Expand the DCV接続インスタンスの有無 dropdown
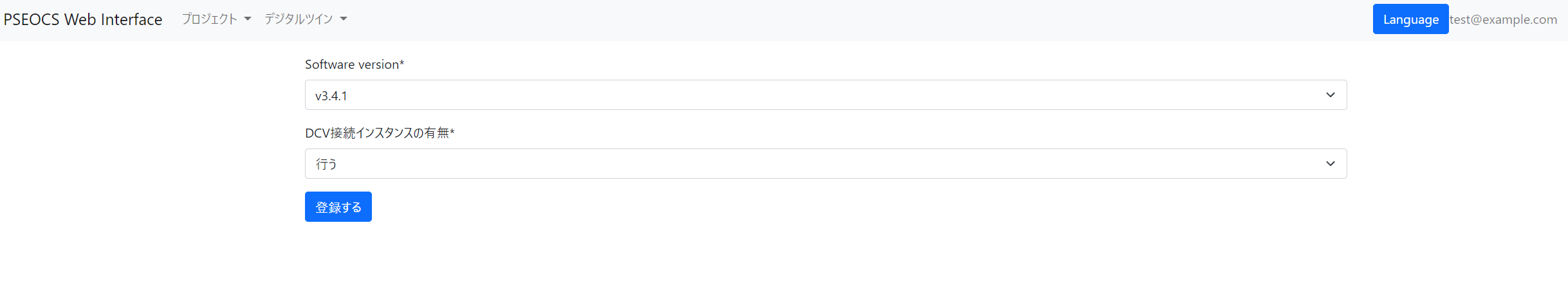 pyautogui.click(x=825, y=164)
